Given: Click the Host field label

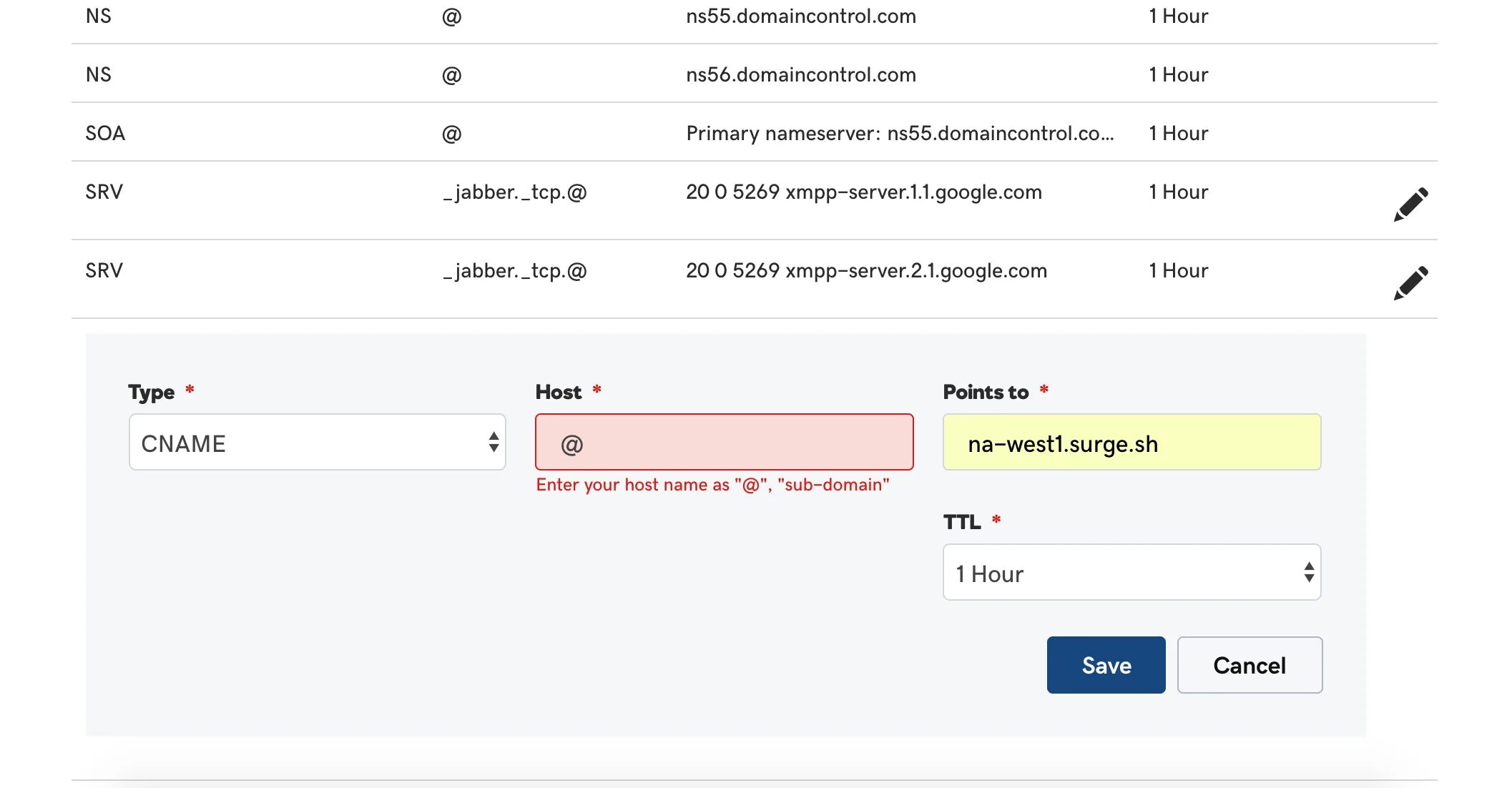Looking at the screenshot, I should click(x=558, y=392).
